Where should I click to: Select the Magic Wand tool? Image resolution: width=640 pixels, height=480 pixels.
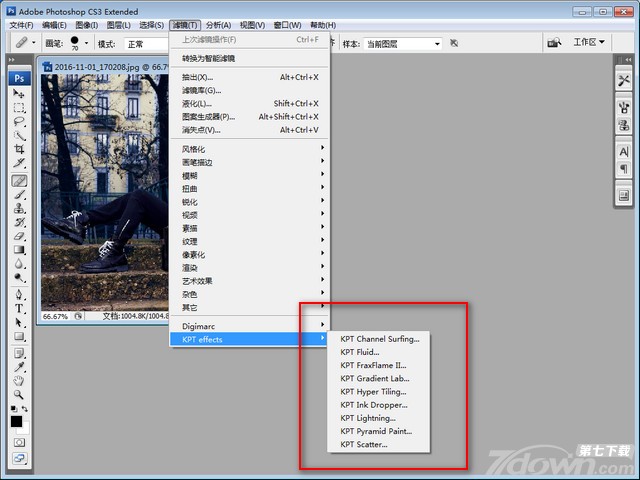pos(19,135)
